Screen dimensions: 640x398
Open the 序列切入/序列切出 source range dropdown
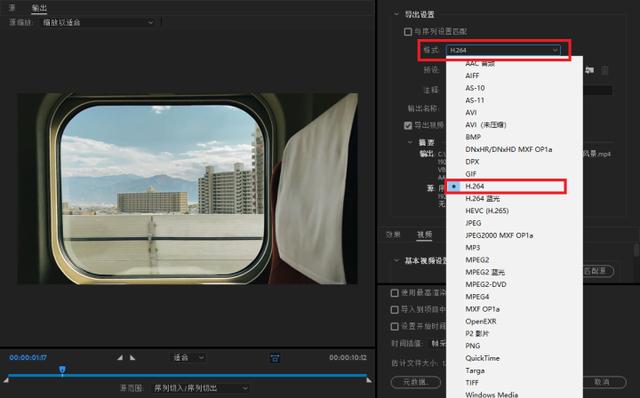[200, 388]
